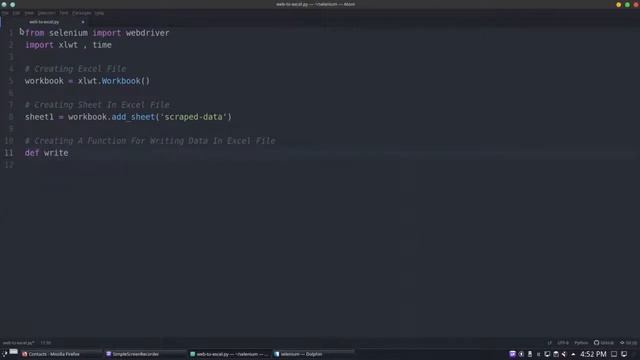Viewport: 640px width, 360px height.
Task: Click the 'import xlwt , time' line
Action: click(x=68, y=45)
